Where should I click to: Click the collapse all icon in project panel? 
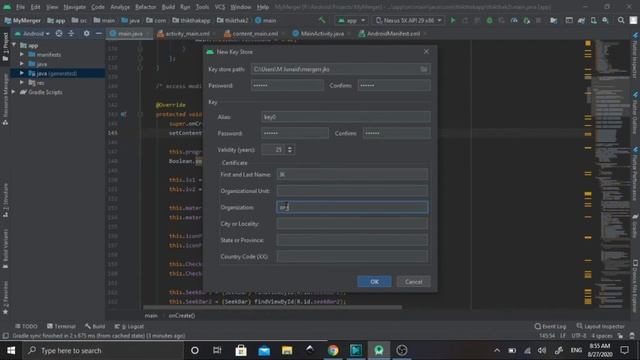71,33
